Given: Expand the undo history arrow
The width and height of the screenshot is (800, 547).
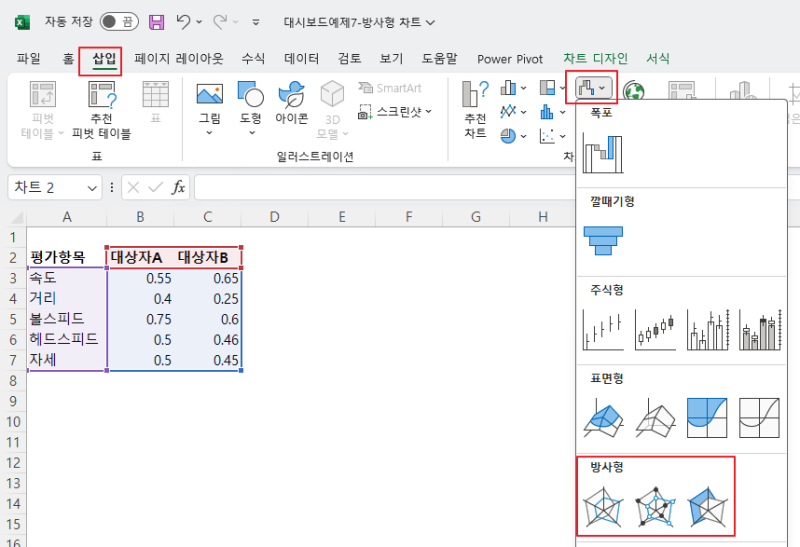Looking at the screenshot, I should click(199, 22).
